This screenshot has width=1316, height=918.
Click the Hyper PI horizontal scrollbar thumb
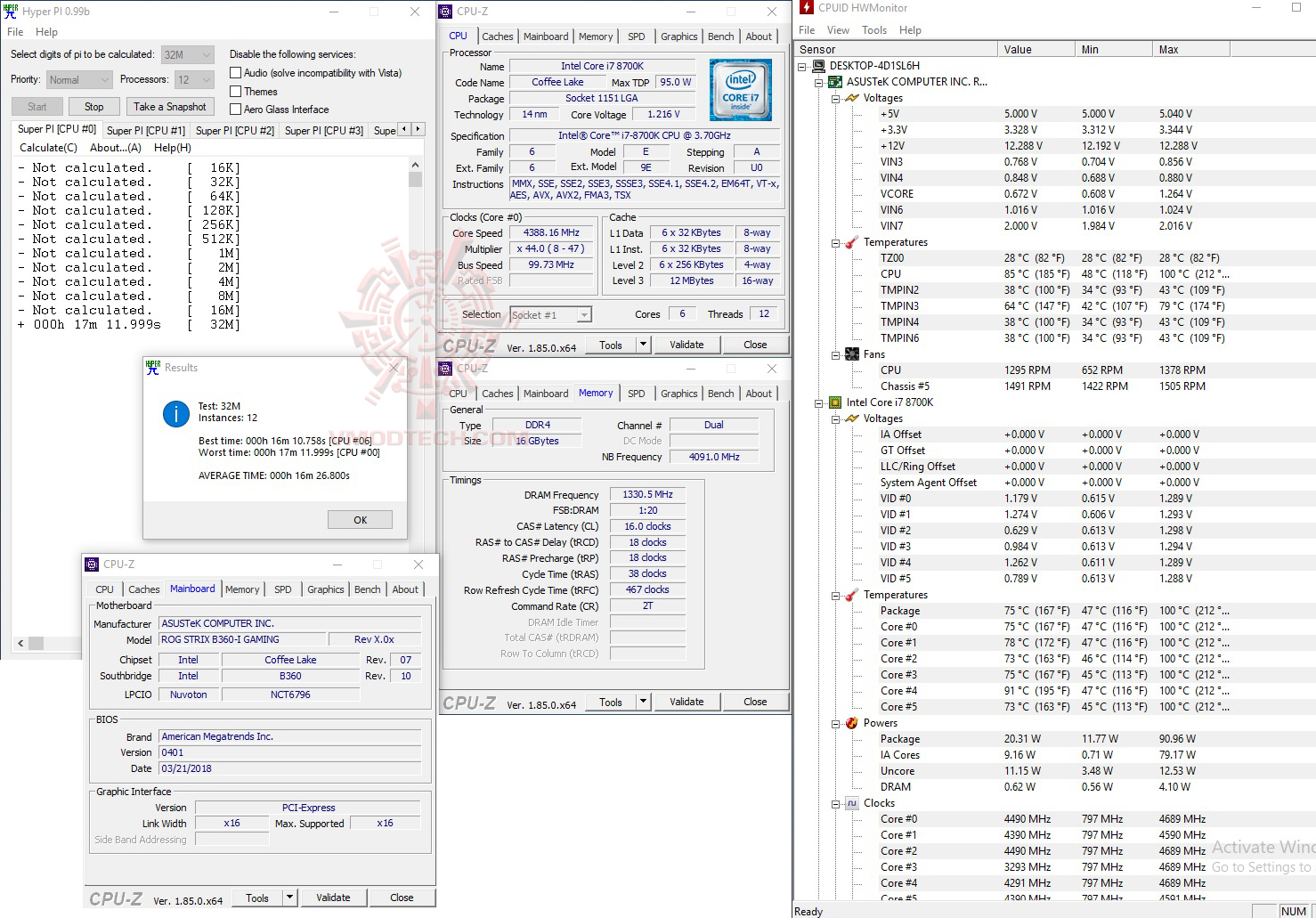click(36, 643)
